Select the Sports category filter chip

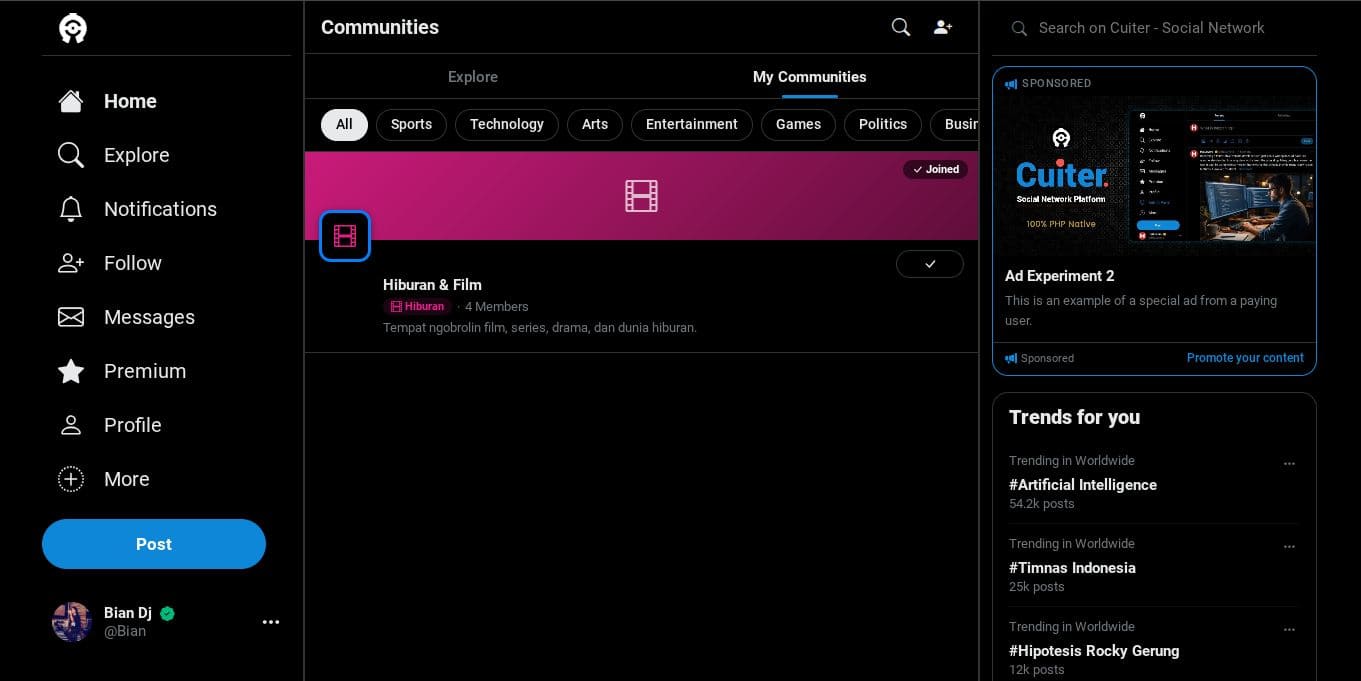[x=411, y=124]
